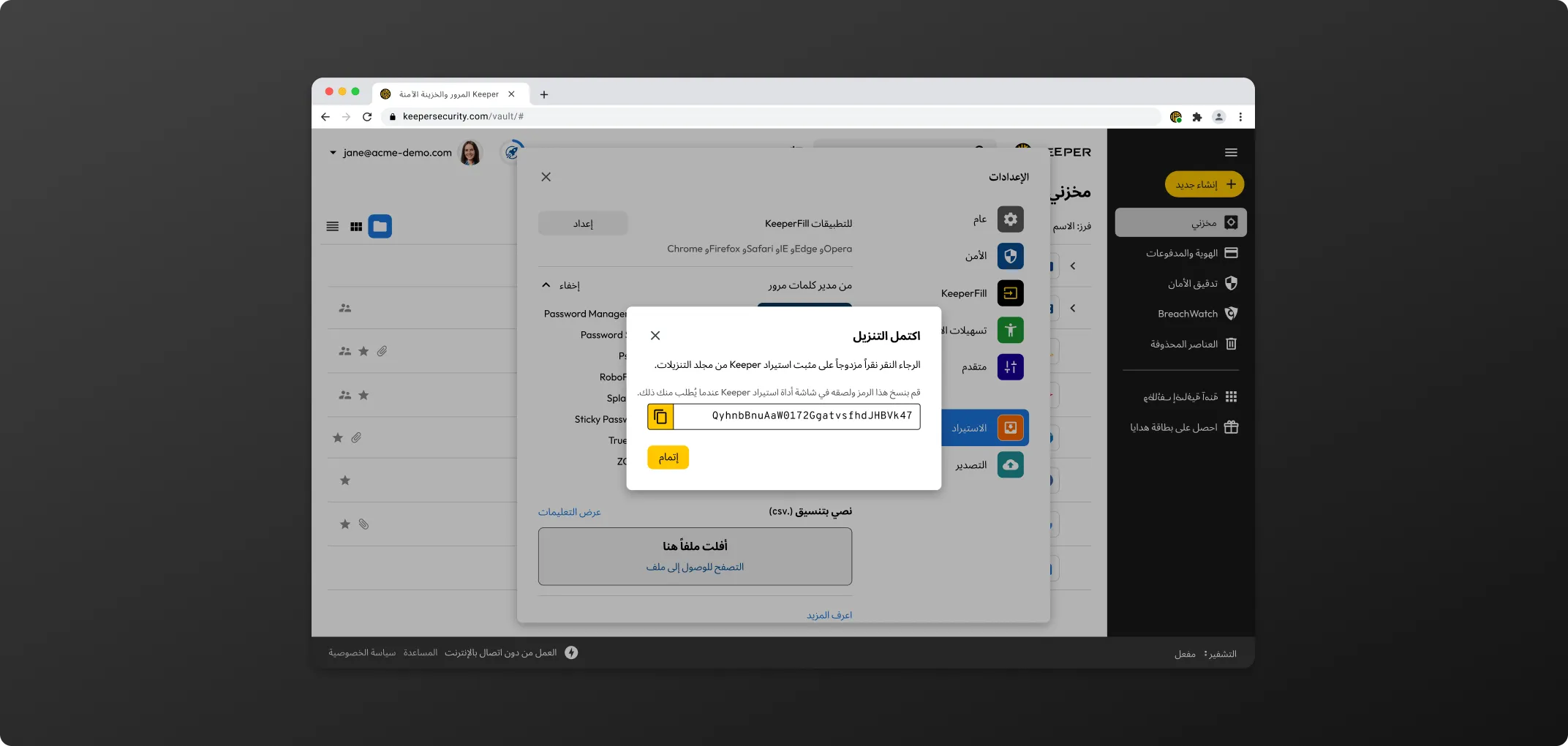
Task: Open the الأمن security settings tab
Action: coord(993,256)
